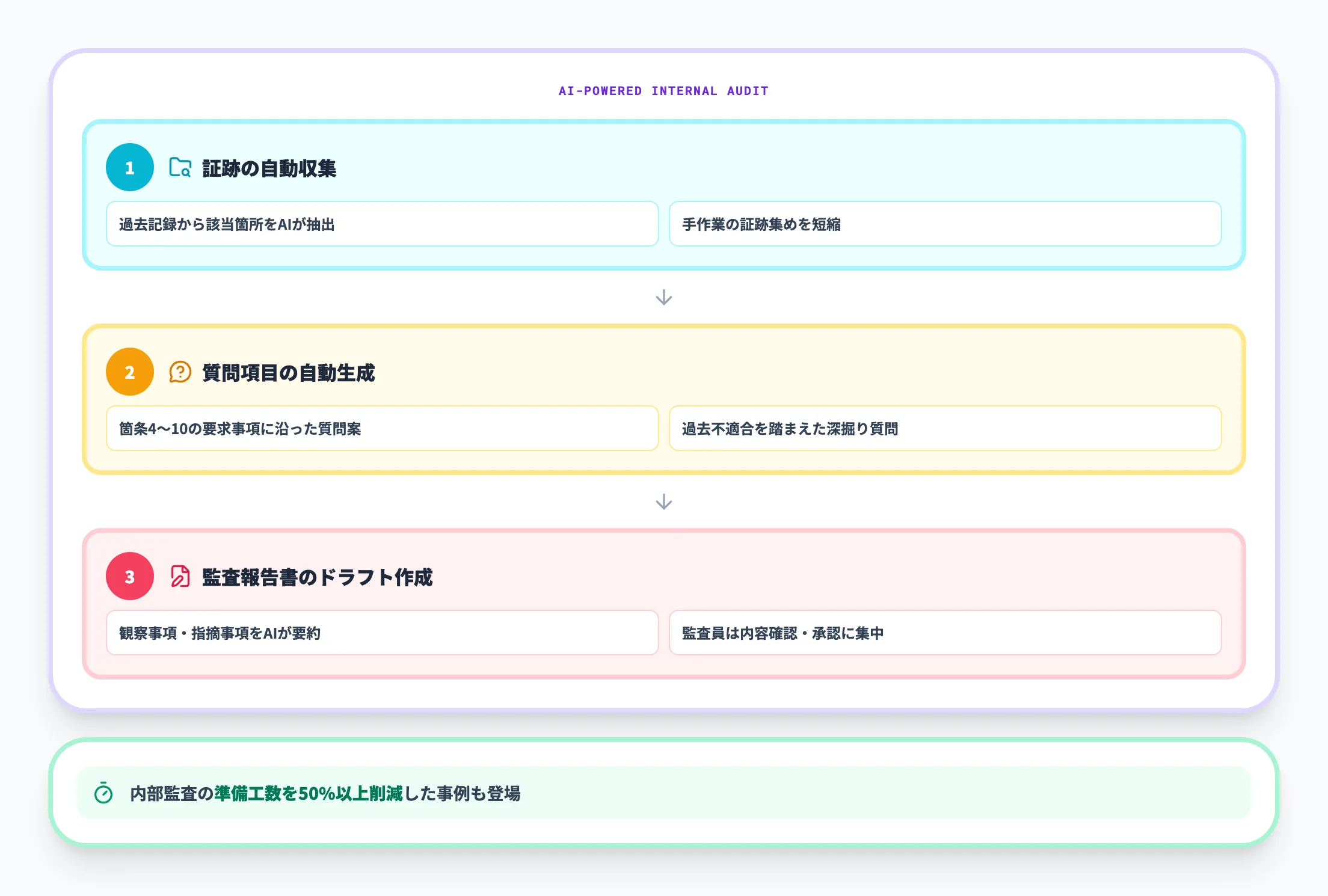Click the highlighted 準備工数を50%以上削減 text
This screenshot has width=1328, height=896.
[308, 794]
